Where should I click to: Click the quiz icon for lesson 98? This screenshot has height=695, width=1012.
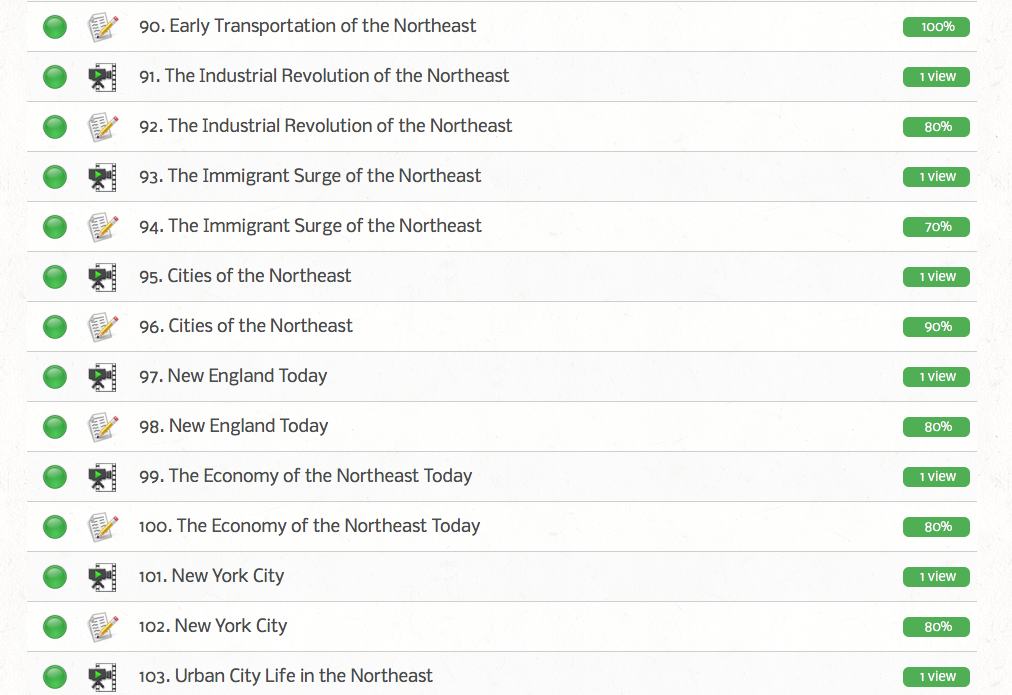pos(102,427)
